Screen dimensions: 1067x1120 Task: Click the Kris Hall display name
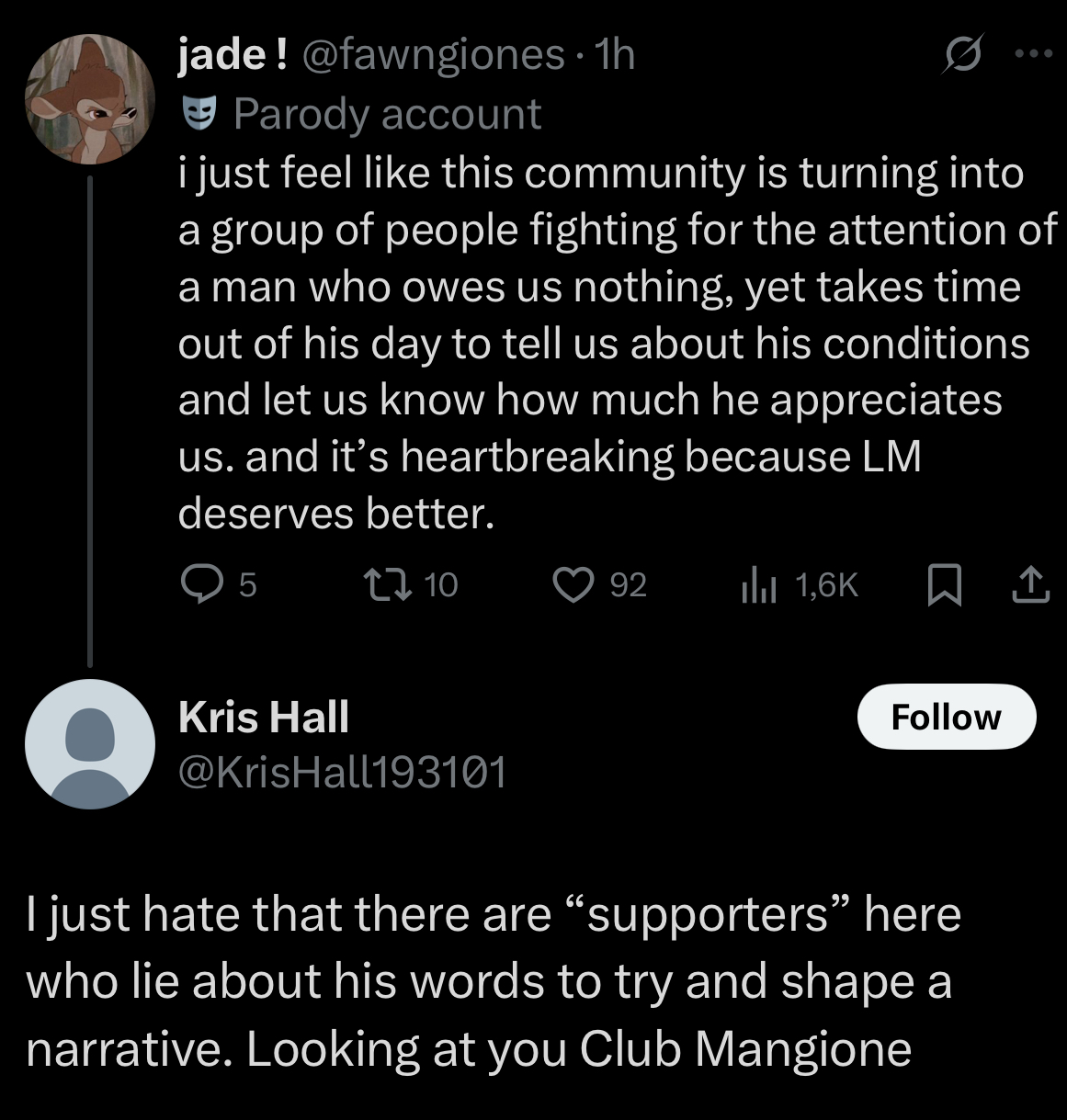point(264,717)
